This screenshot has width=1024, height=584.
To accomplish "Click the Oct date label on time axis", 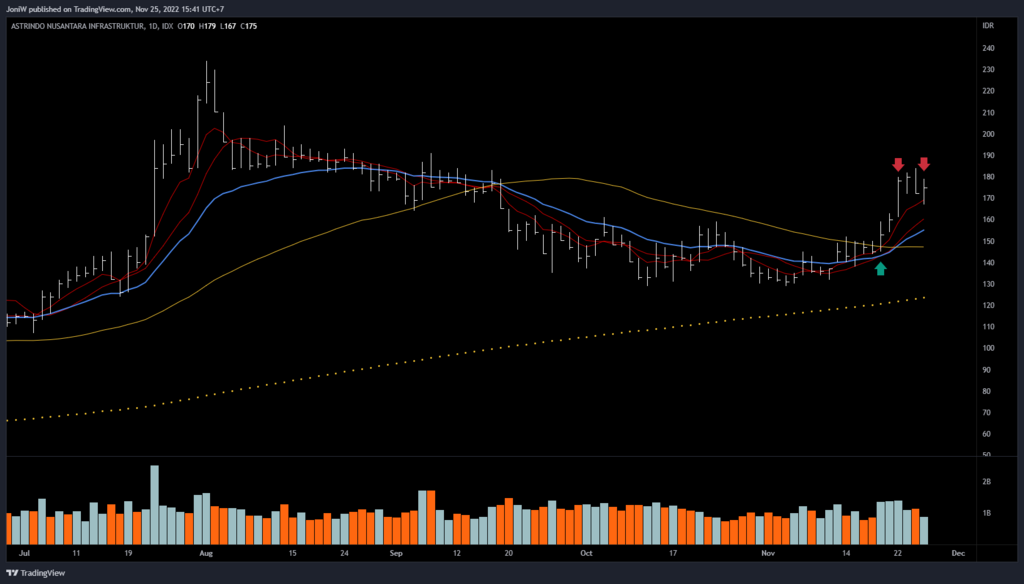I will point(586,552).
